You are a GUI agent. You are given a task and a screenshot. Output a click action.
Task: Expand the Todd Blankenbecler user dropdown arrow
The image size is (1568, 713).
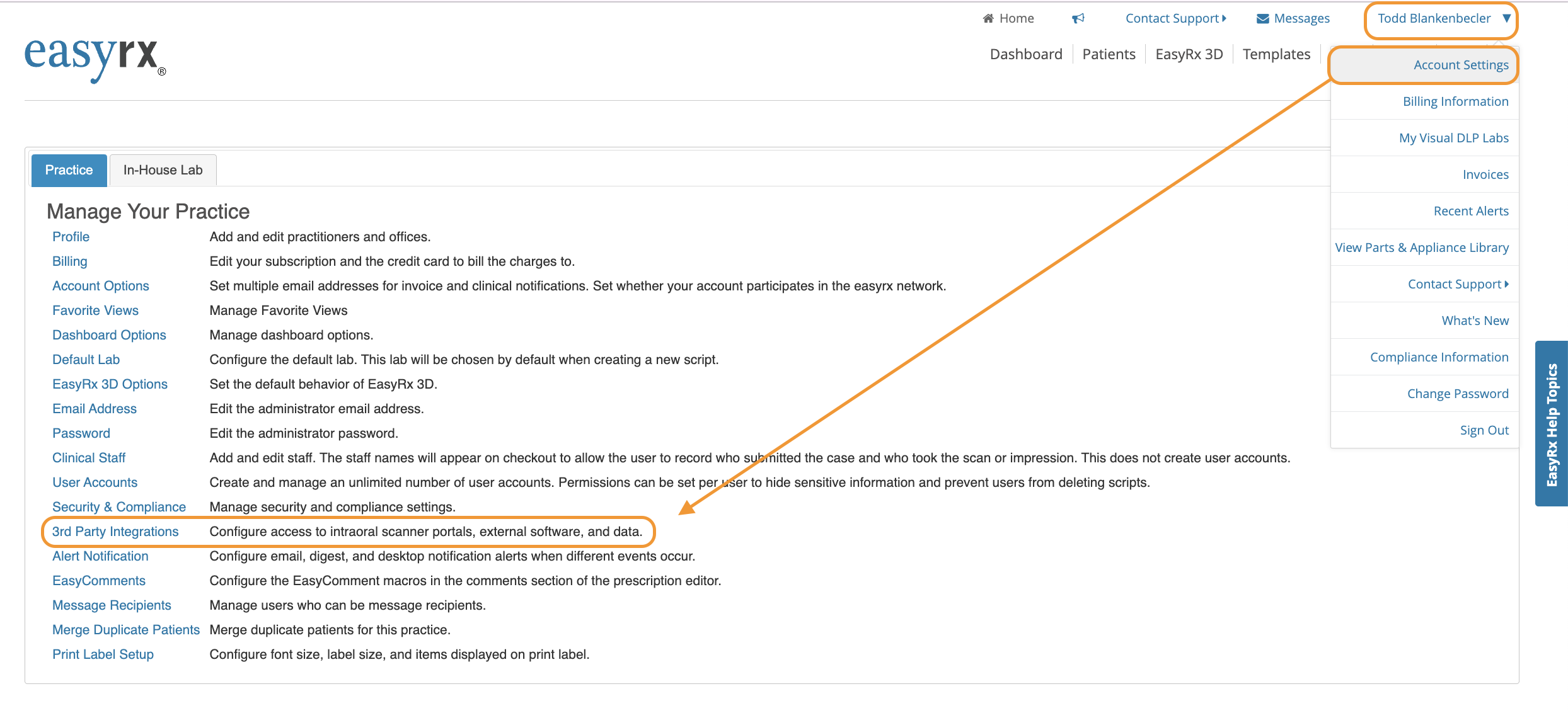click(1506, 18)
